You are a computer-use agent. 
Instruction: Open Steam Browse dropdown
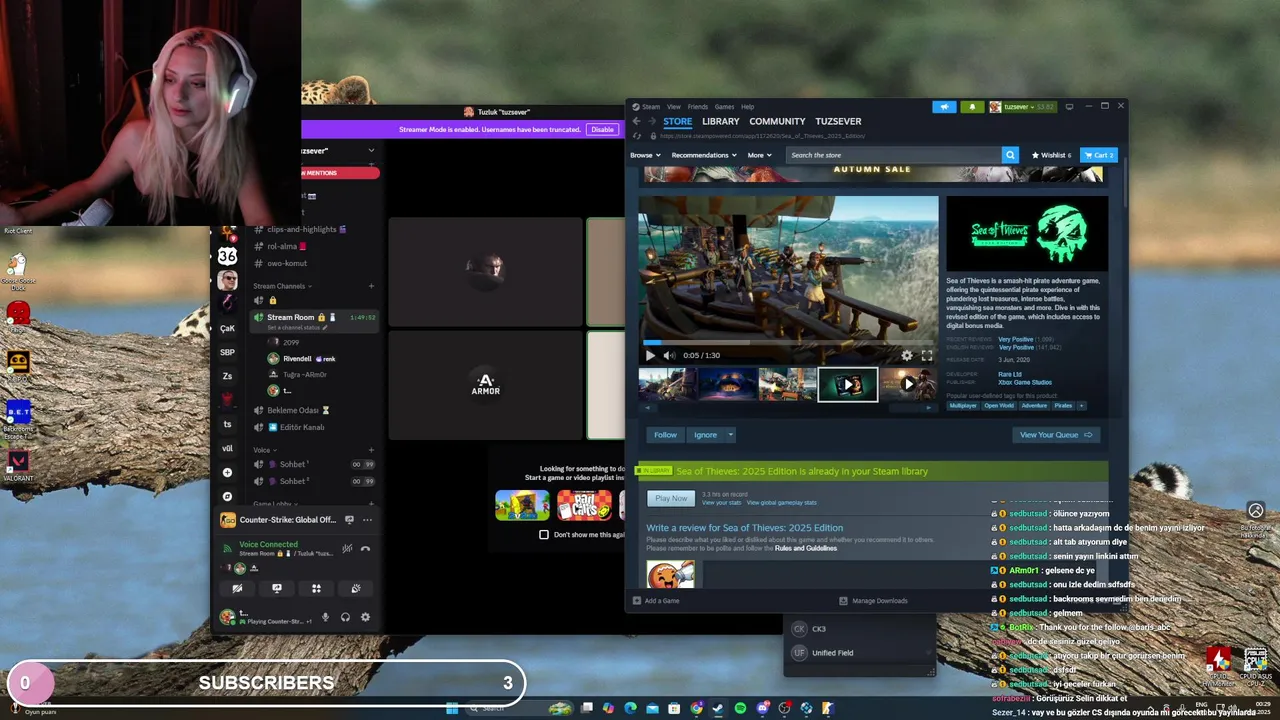click(645, 155)
